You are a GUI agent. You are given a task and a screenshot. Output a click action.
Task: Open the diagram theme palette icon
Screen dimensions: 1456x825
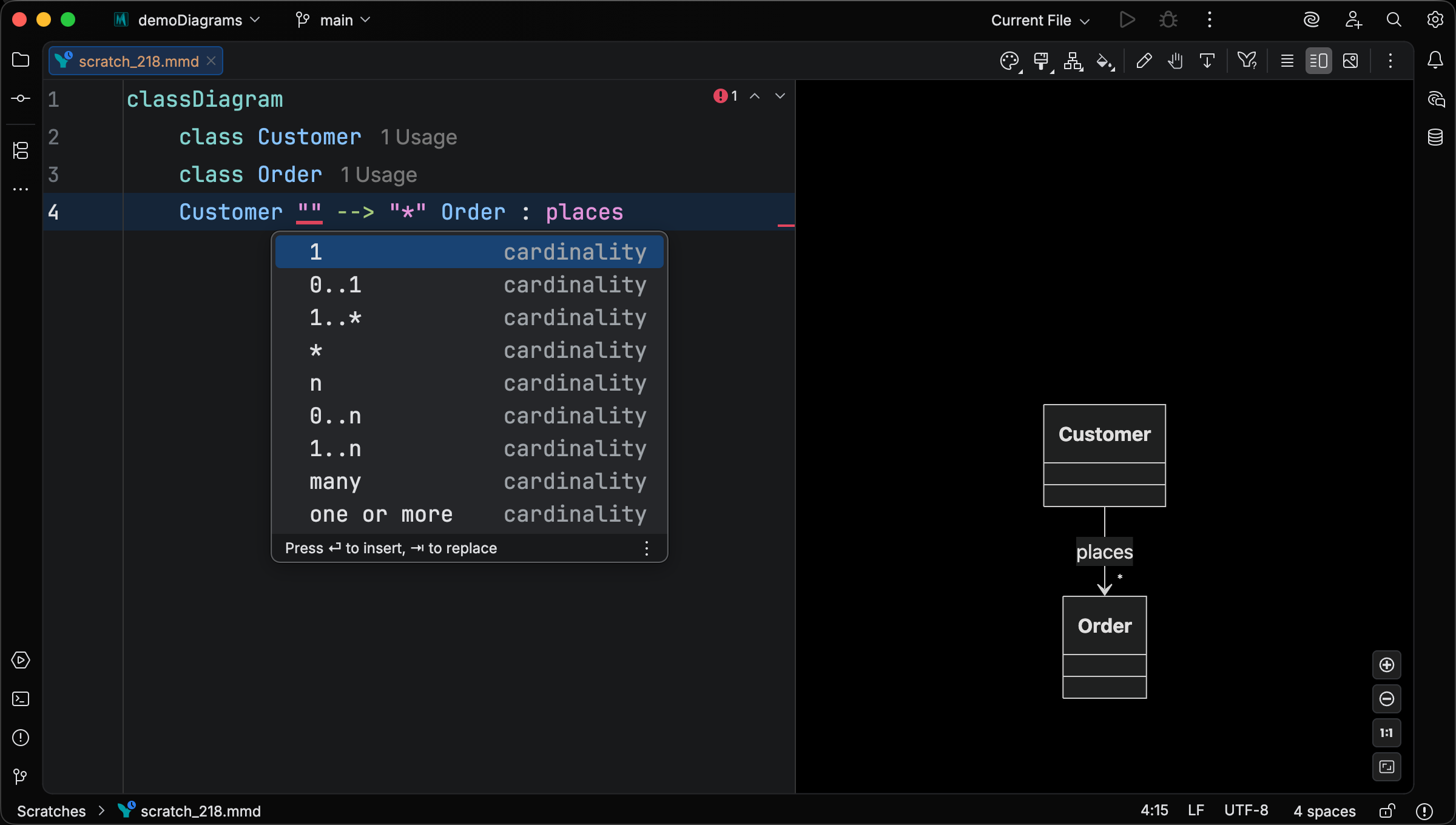(x=1010, y=61)
